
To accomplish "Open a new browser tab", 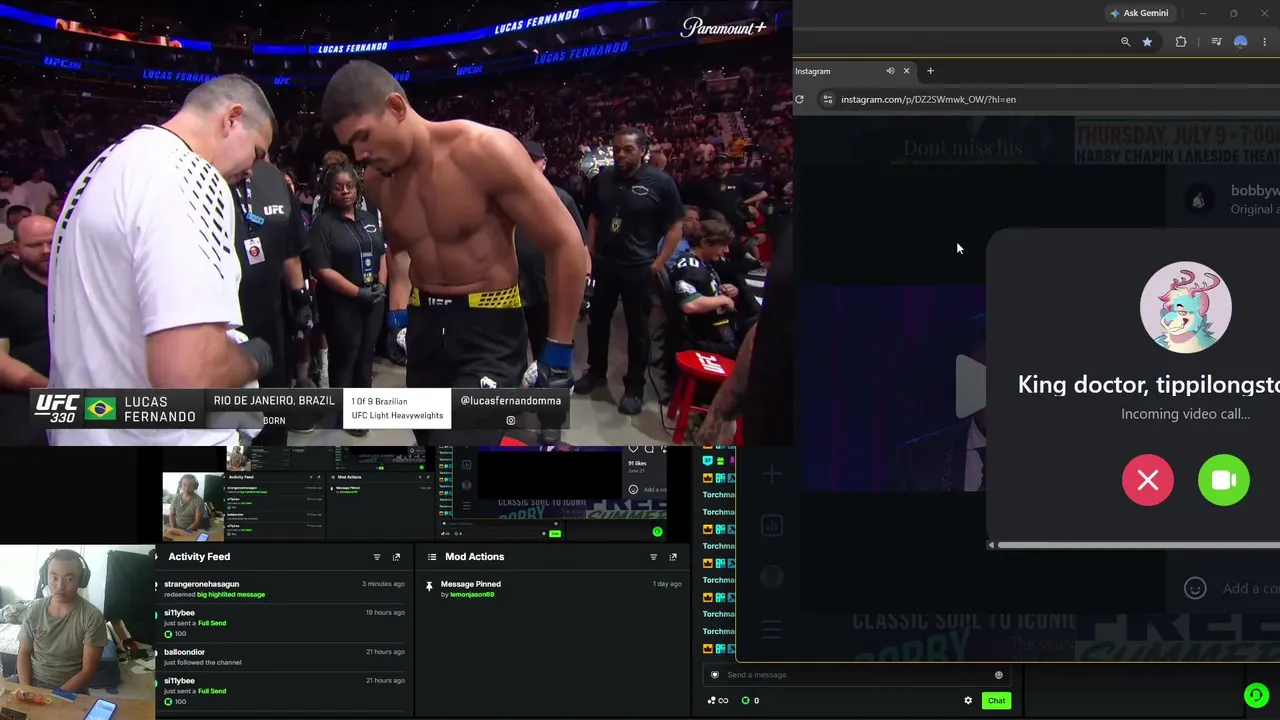I will (x=930, y=71).
